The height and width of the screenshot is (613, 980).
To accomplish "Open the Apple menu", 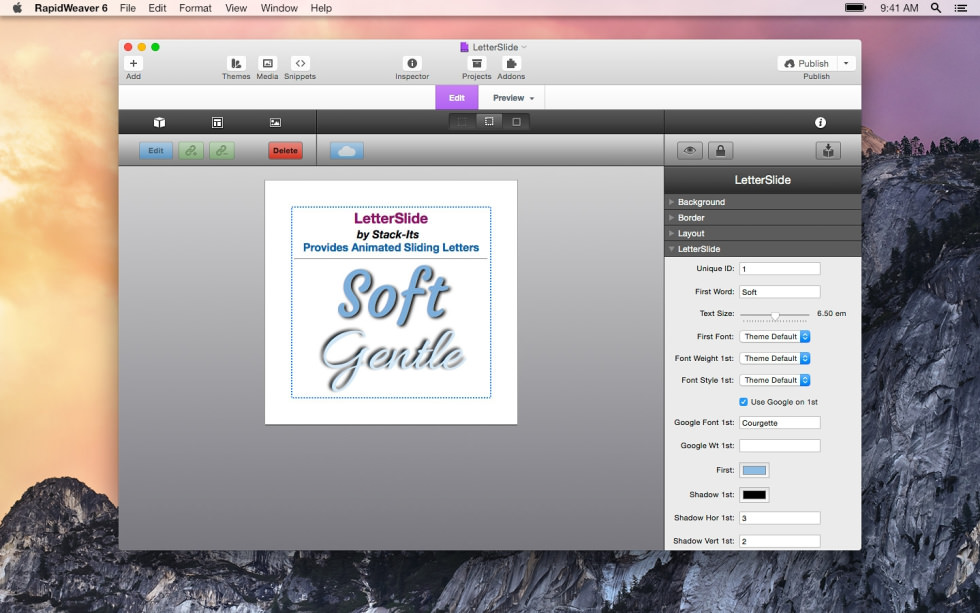I will coord(17,7).
